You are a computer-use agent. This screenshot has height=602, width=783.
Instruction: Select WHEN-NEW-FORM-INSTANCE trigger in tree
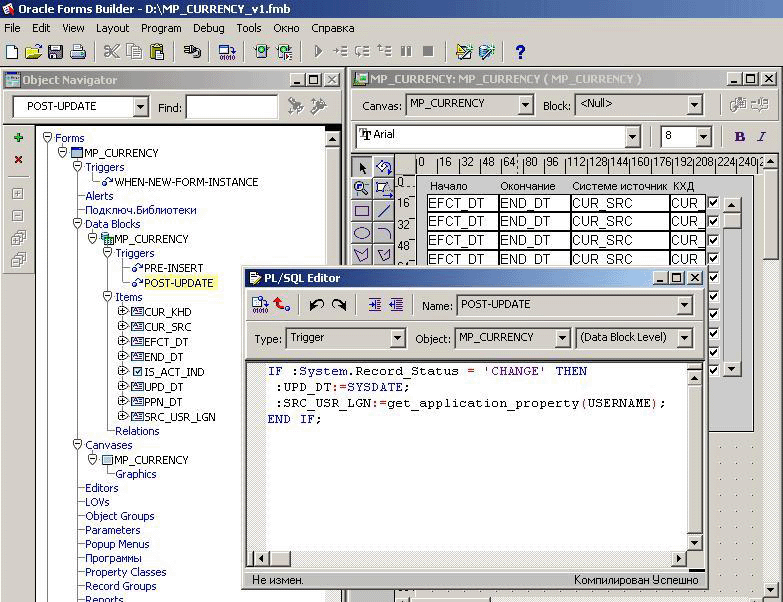point(186,182)
